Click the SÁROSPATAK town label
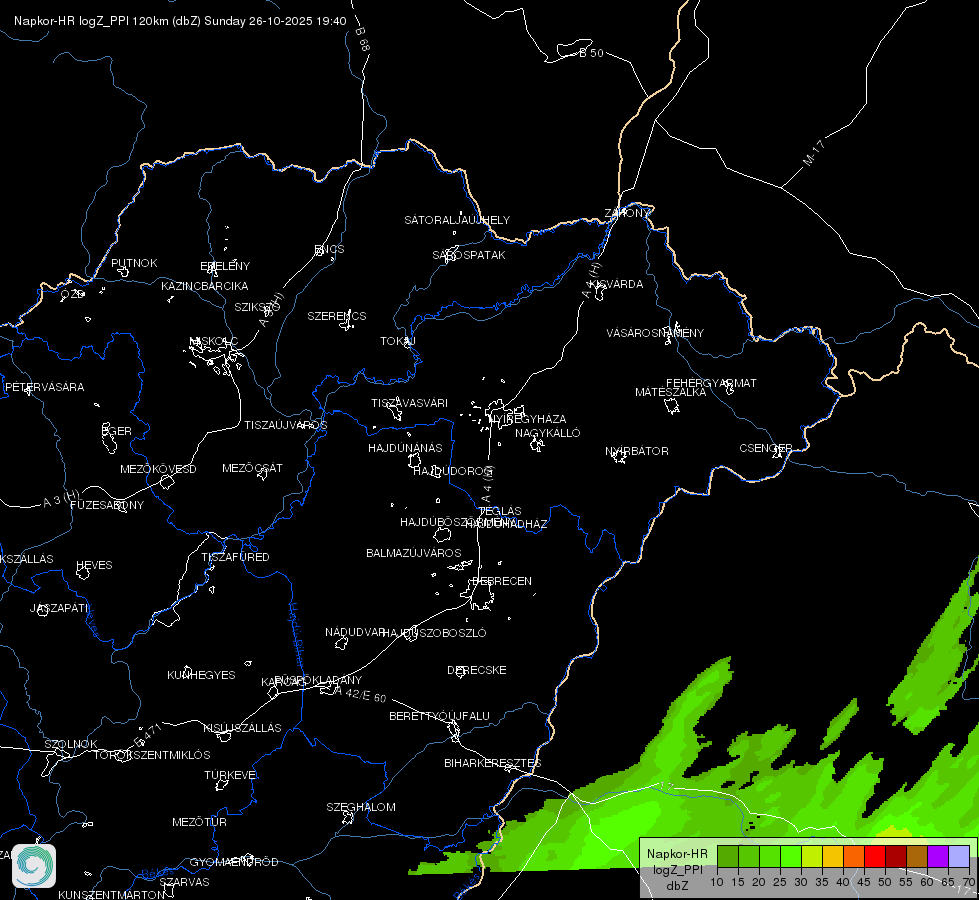The width and height of the screenshot is (979, 900). coord(469,255)
